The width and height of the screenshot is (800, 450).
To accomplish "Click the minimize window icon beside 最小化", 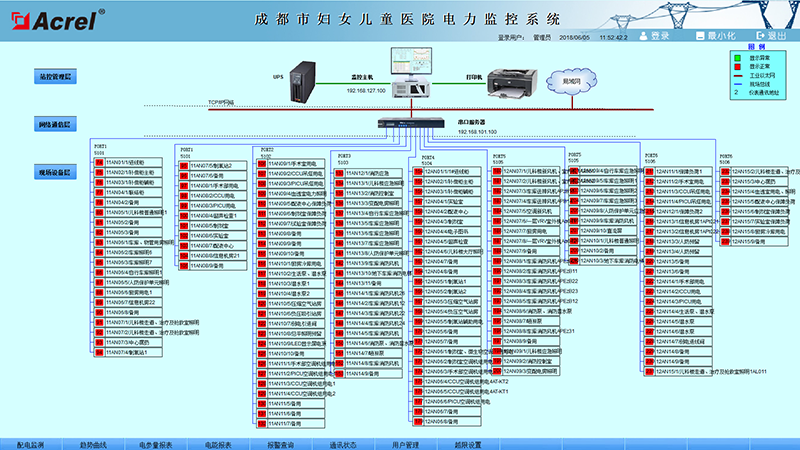I will 700,36.
